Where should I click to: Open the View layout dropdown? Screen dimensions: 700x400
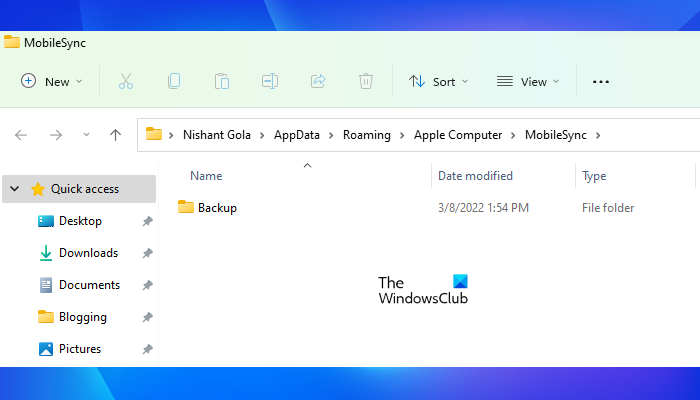click(528, 82)
